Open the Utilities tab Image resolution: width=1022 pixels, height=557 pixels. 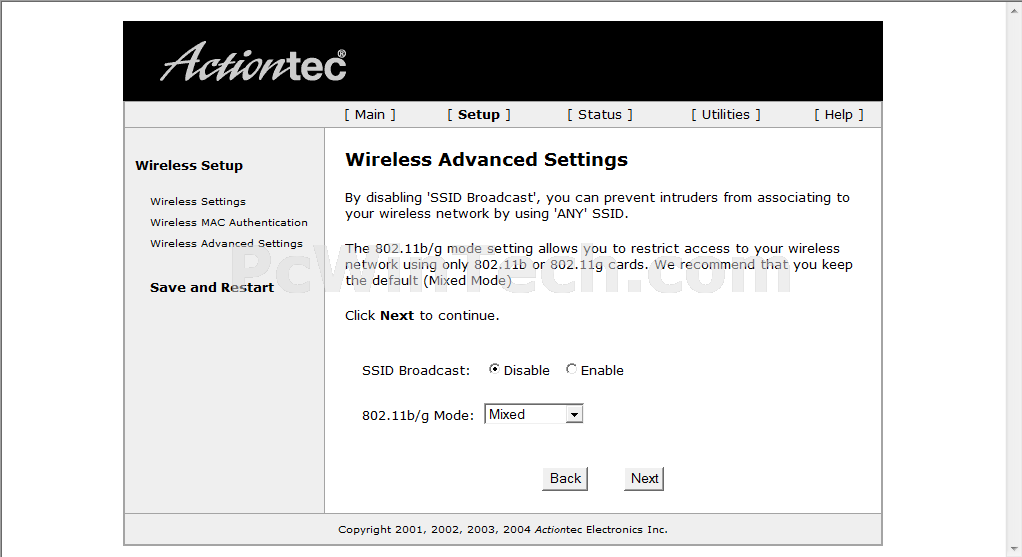725,115
